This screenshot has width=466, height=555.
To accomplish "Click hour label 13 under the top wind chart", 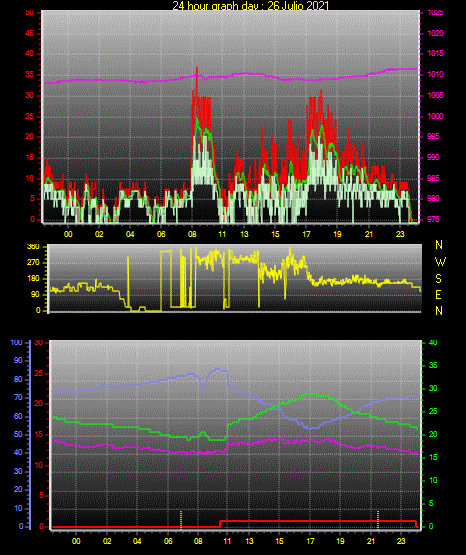I will click(x=244, y=234).
